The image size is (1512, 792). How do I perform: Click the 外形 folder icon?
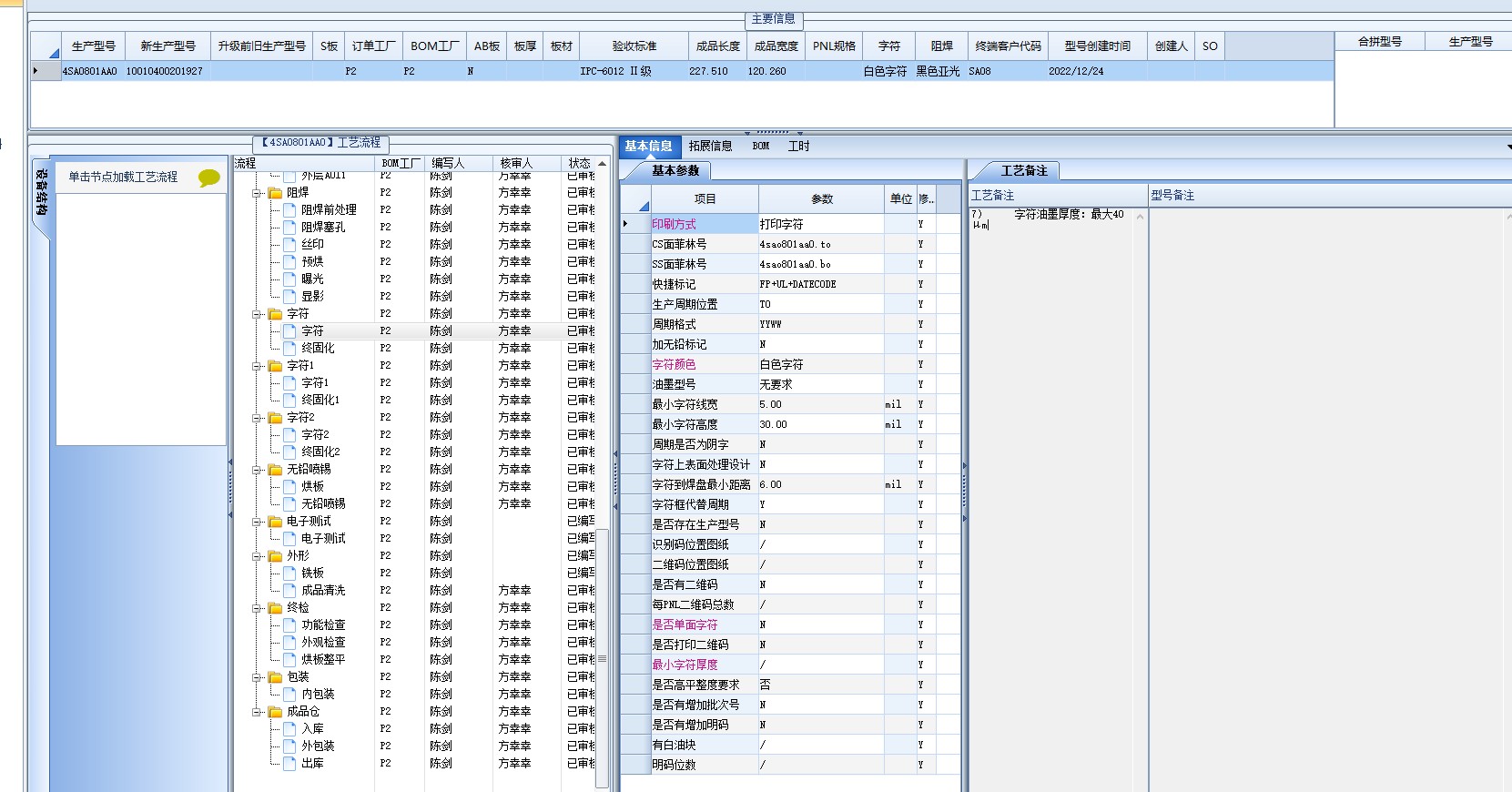275,556
